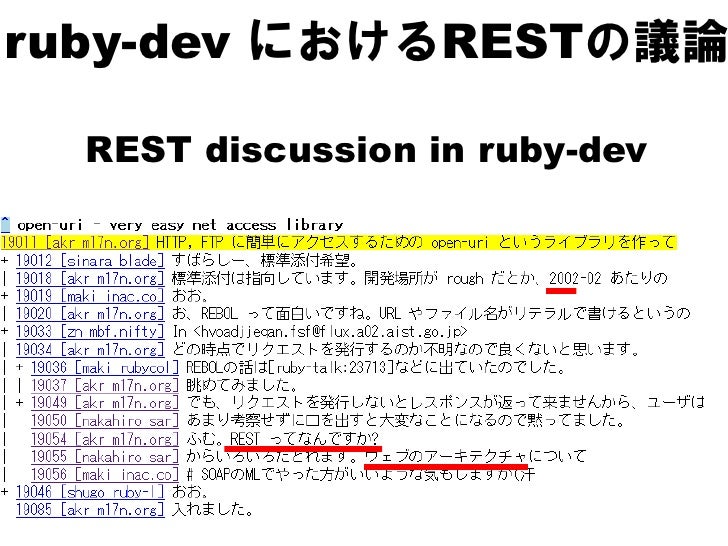Open message 19012 by sinara blade
The image size is (728, 546).
(90, 260)
